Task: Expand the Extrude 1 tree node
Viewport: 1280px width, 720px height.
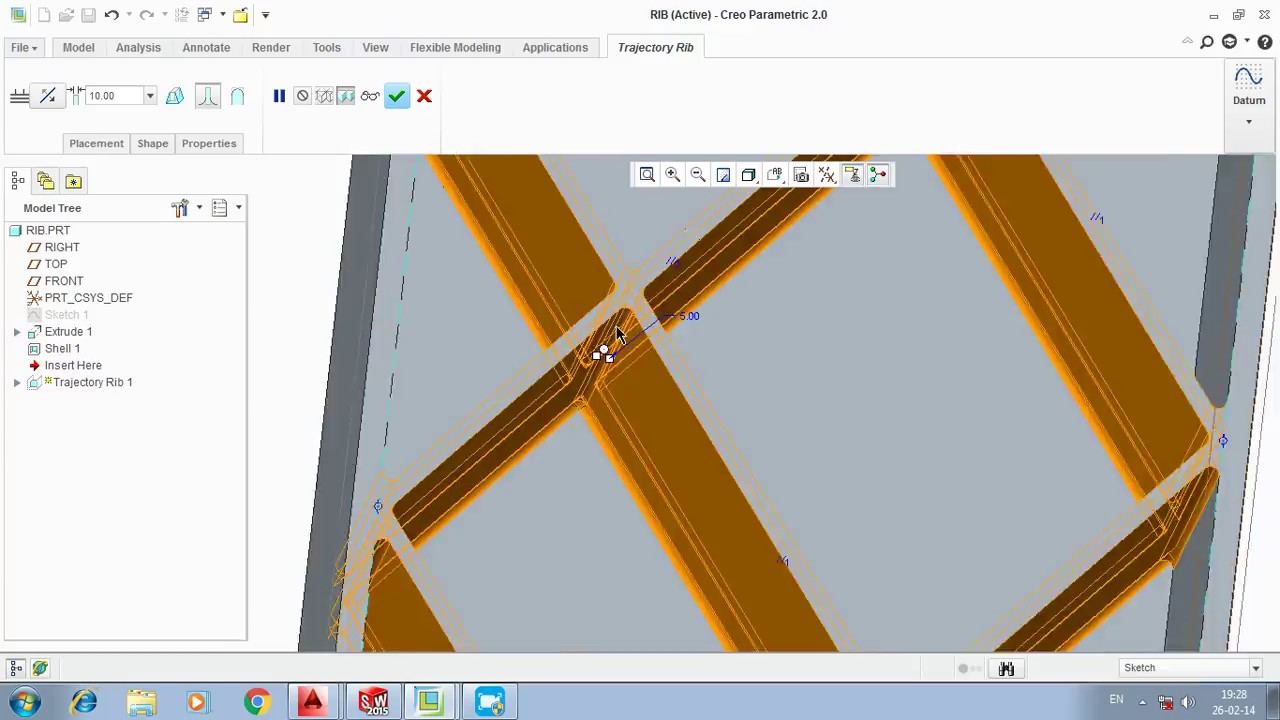Action: pyautogui.click(x=17, y=332)
